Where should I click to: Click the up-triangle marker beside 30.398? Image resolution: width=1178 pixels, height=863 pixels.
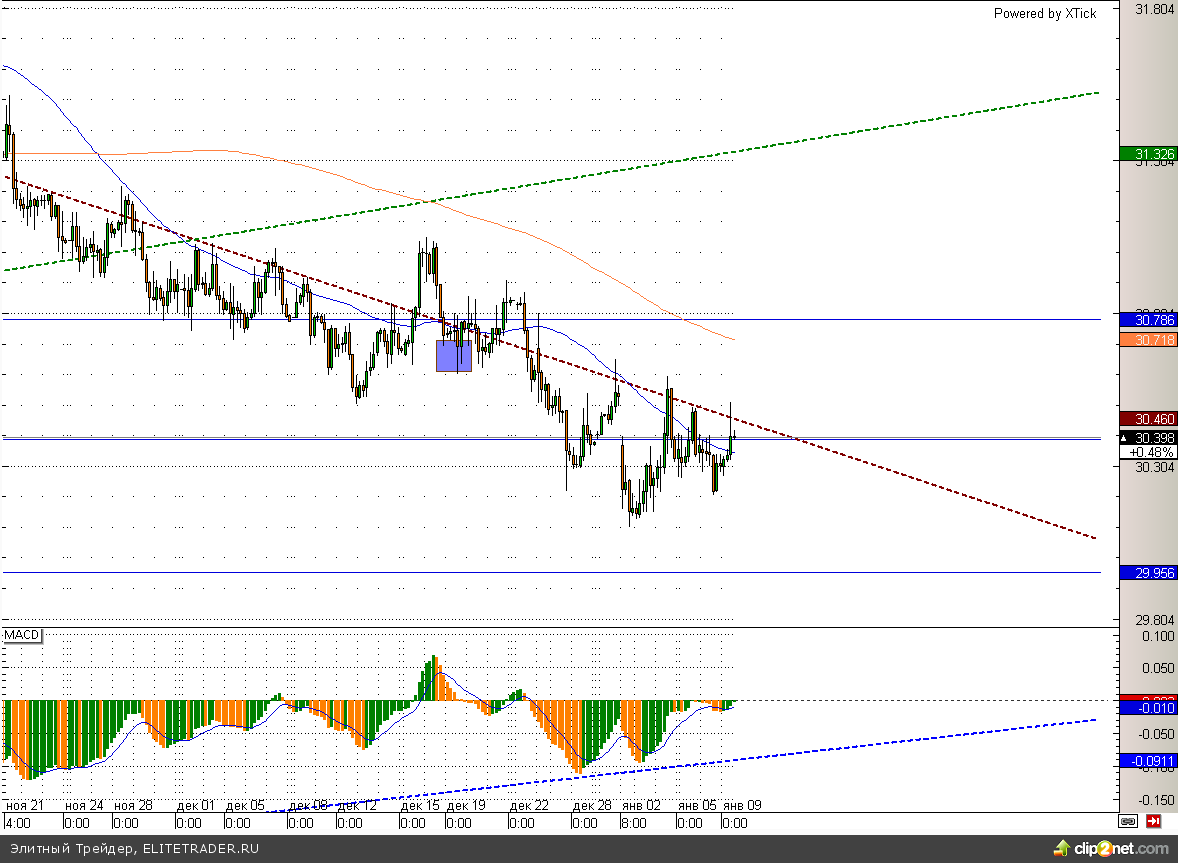click(1124, 438)
